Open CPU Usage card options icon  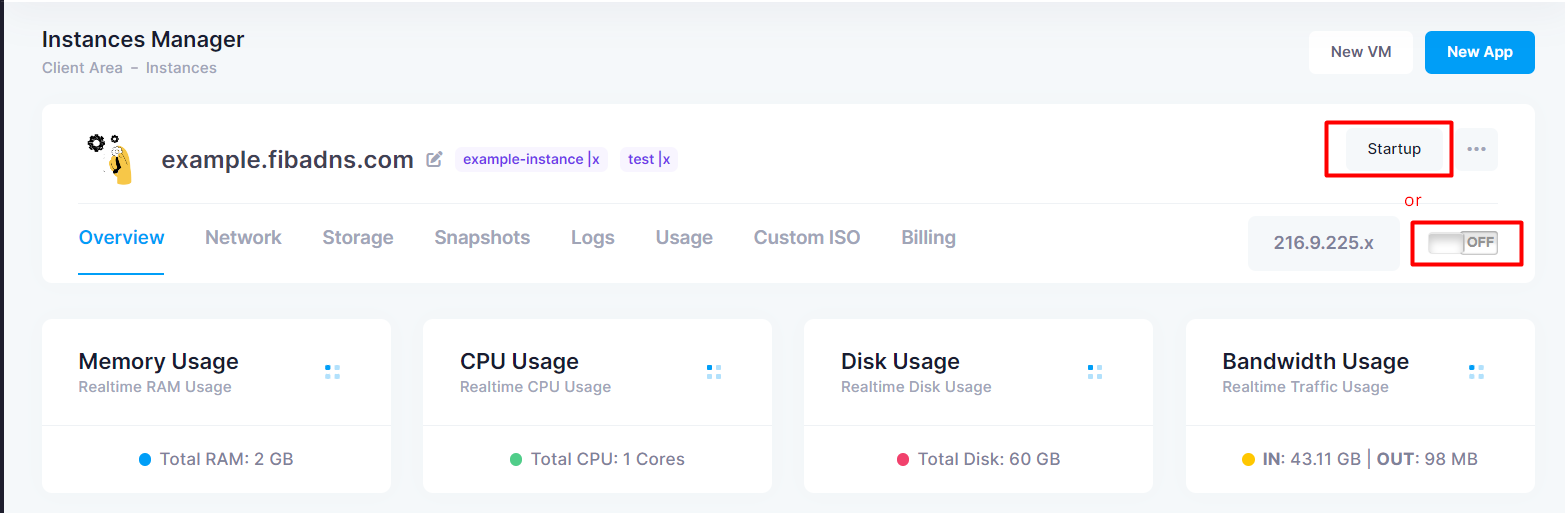714,372
